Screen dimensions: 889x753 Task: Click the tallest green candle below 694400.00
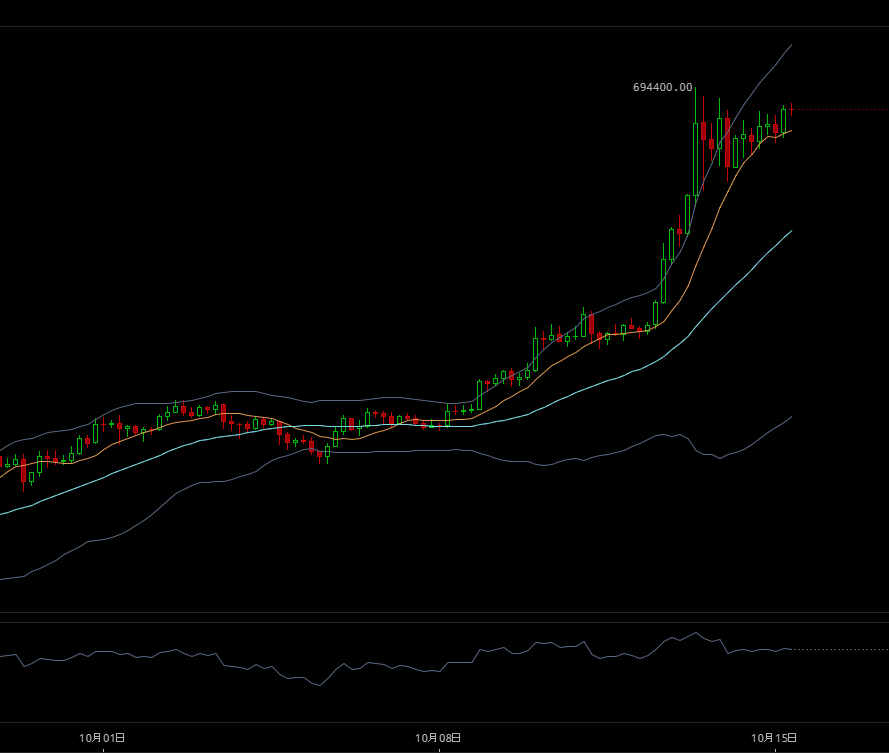pos(696,159)
